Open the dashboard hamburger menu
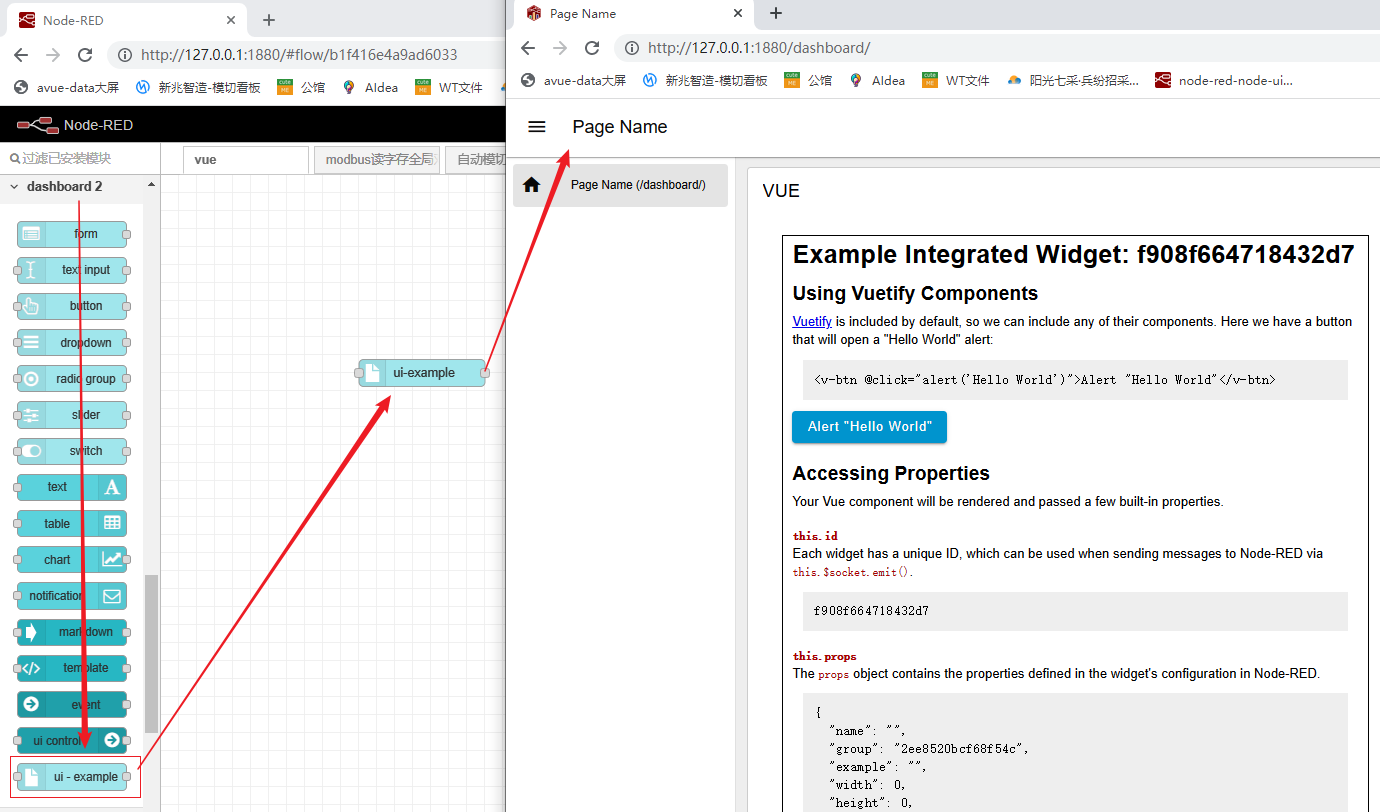The width and height of the screenshot is (1380, 812). point(537,127)
